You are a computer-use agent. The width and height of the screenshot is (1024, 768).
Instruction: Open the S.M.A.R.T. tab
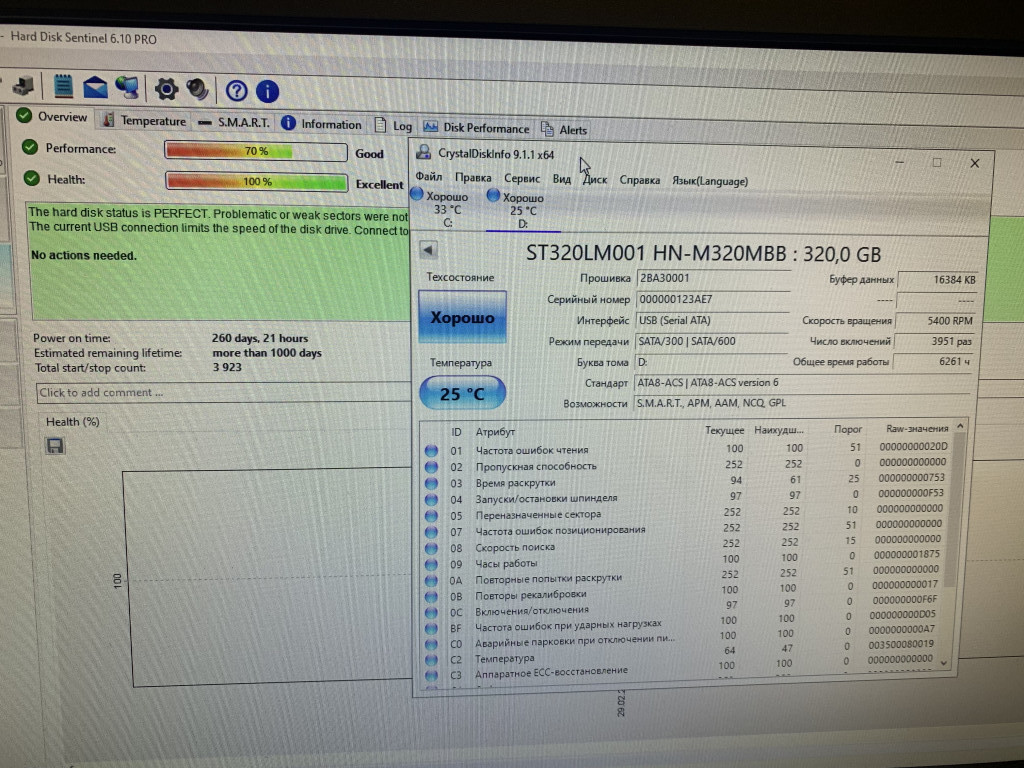(x=234, y=122)
